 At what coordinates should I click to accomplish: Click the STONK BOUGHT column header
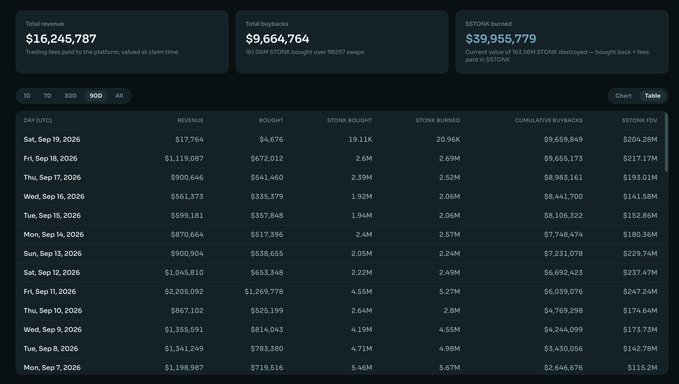(349, 120)
